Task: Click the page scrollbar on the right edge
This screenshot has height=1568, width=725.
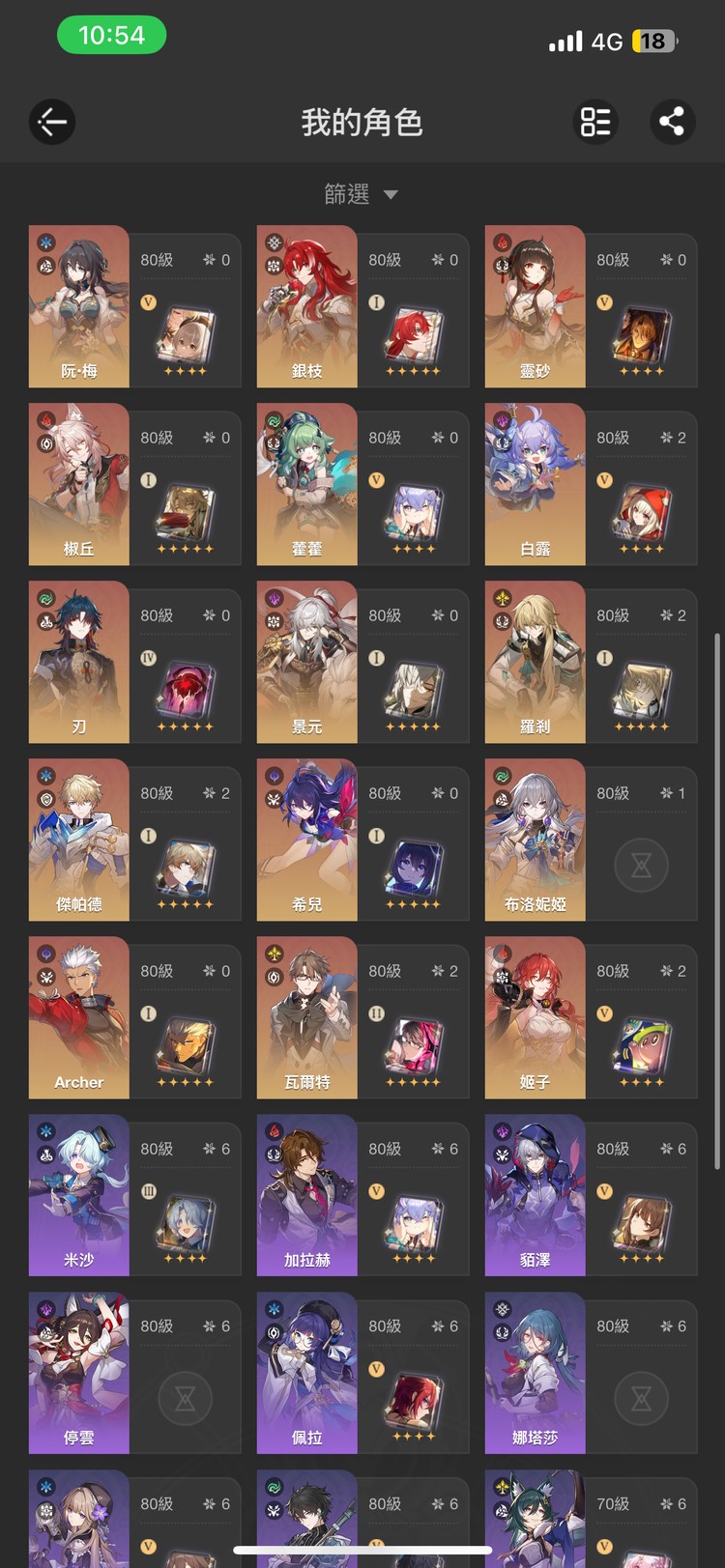Action: click(716, 901)
